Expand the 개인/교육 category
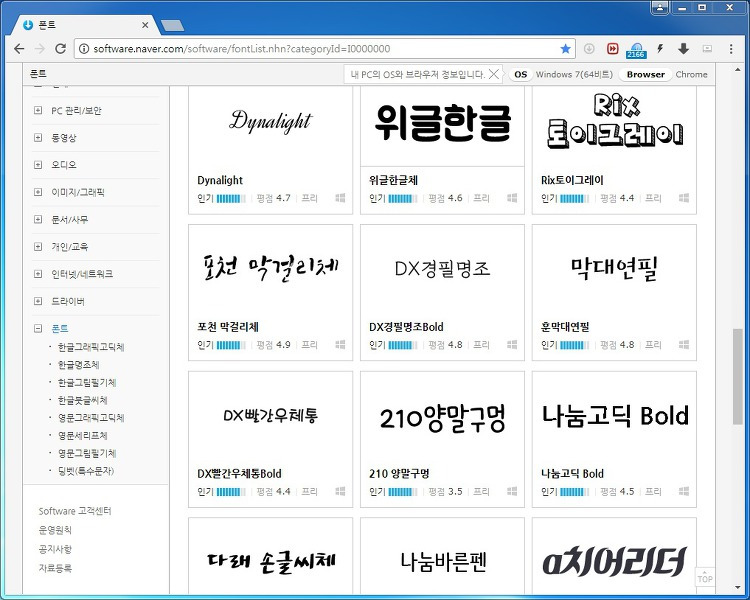 [x=38, y=247]
